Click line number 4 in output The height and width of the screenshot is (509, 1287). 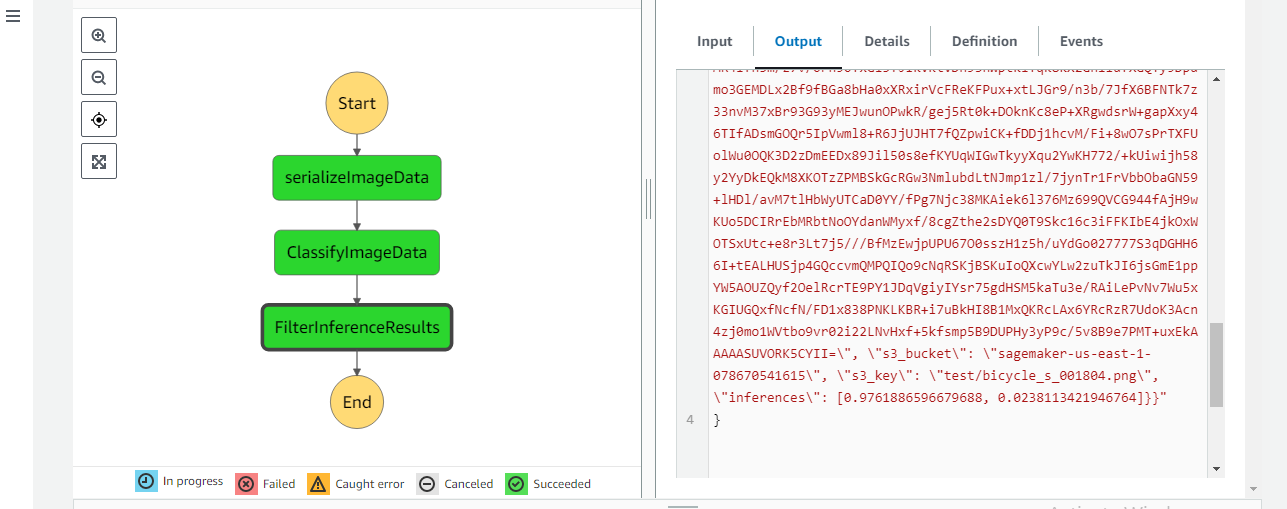click(690, 420)
